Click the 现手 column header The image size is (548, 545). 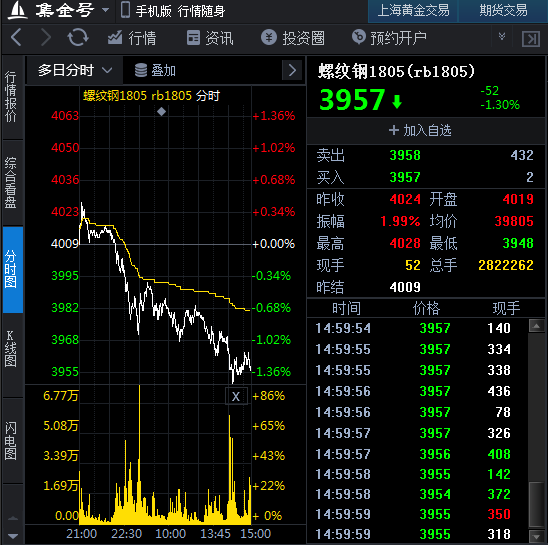[506, 309]
